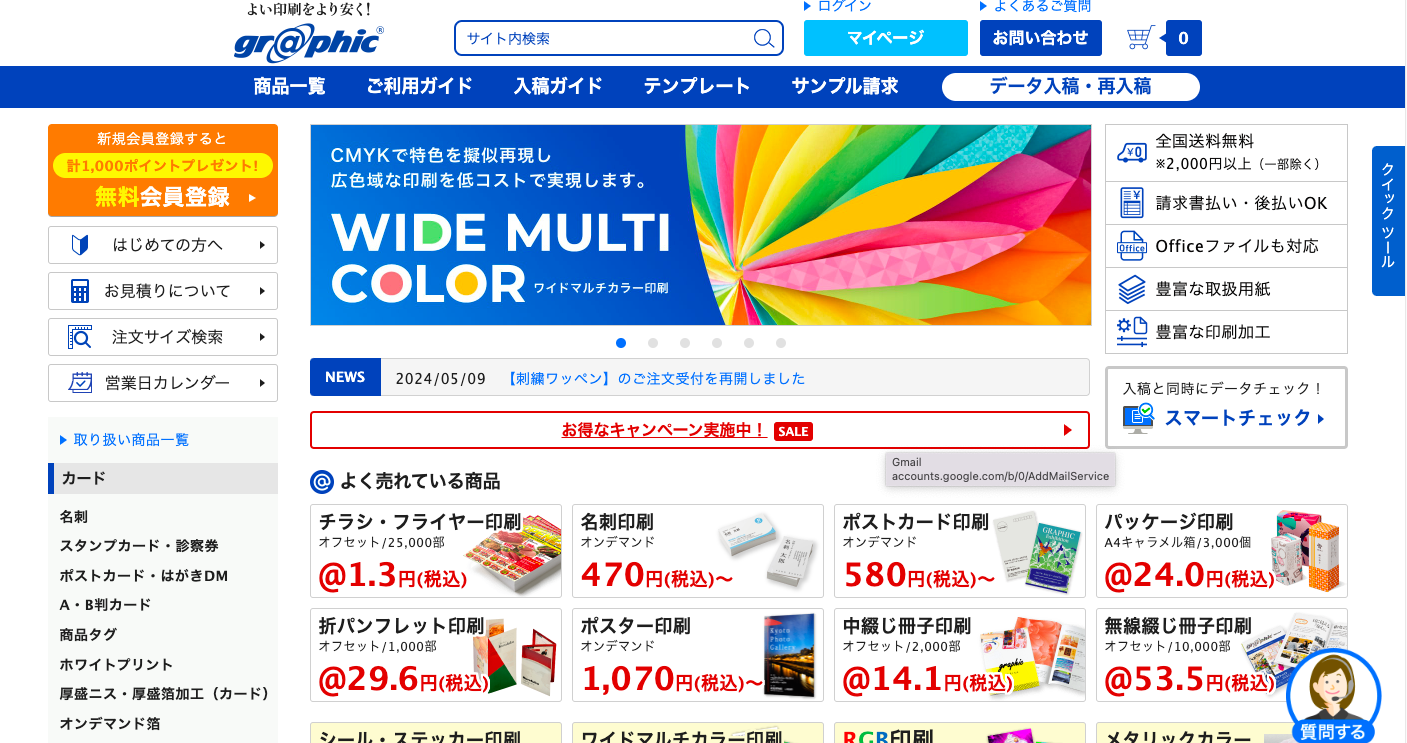Click the business day calendar icon
1407x743 pixels.
pos(80,383)
